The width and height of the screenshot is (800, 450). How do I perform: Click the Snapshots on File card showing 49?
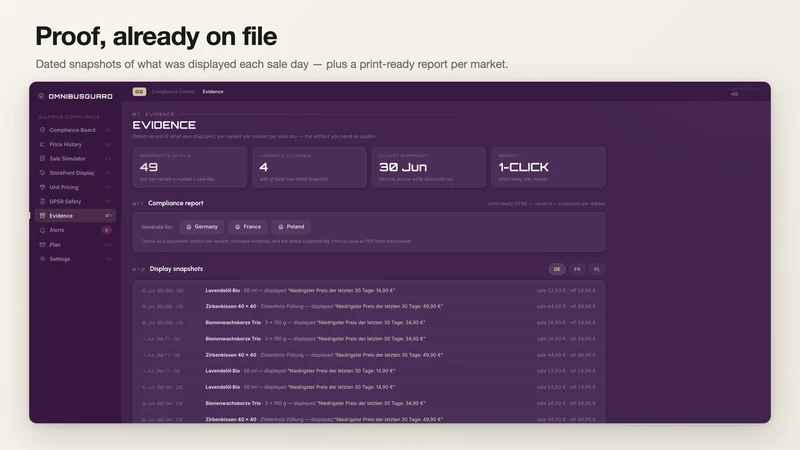pos(190,167)
